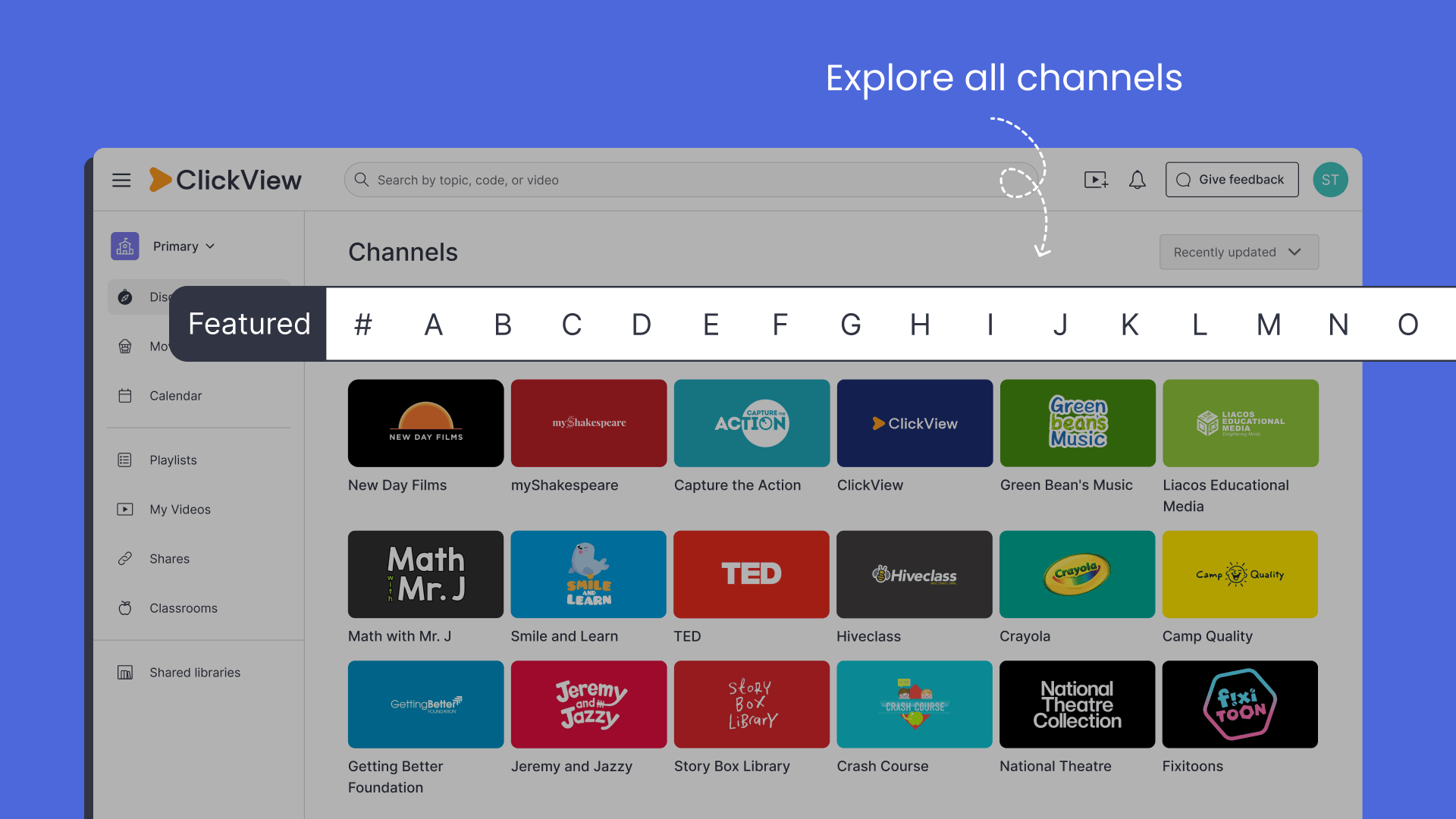Open the ST user avatar menu
Viewport: 1456px width, 819px height.
click(1330, 180)
